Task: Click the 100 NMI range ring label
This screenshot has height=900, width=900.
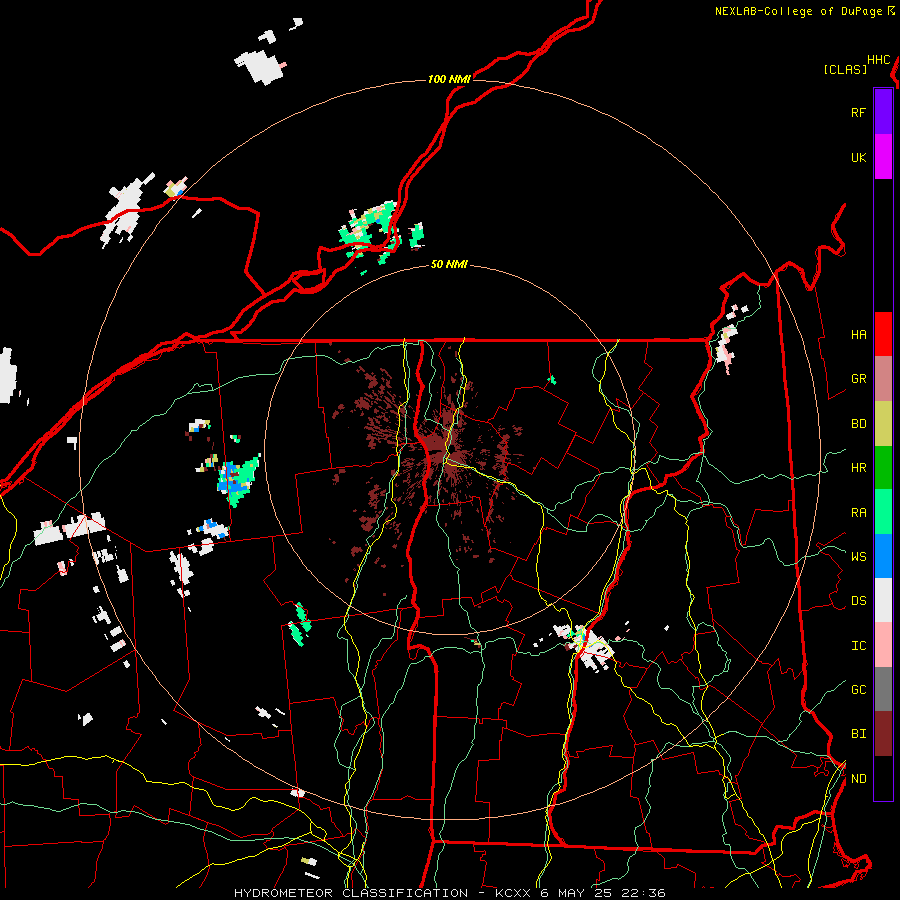Action: tap(449, 79)
